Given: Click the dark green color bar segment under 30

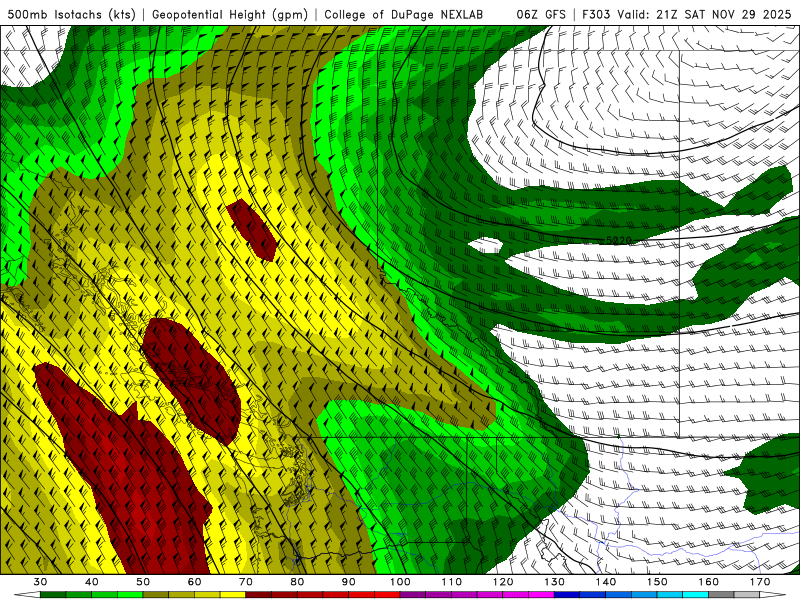Looking at the screenshot, I should (x=53, y=595).
